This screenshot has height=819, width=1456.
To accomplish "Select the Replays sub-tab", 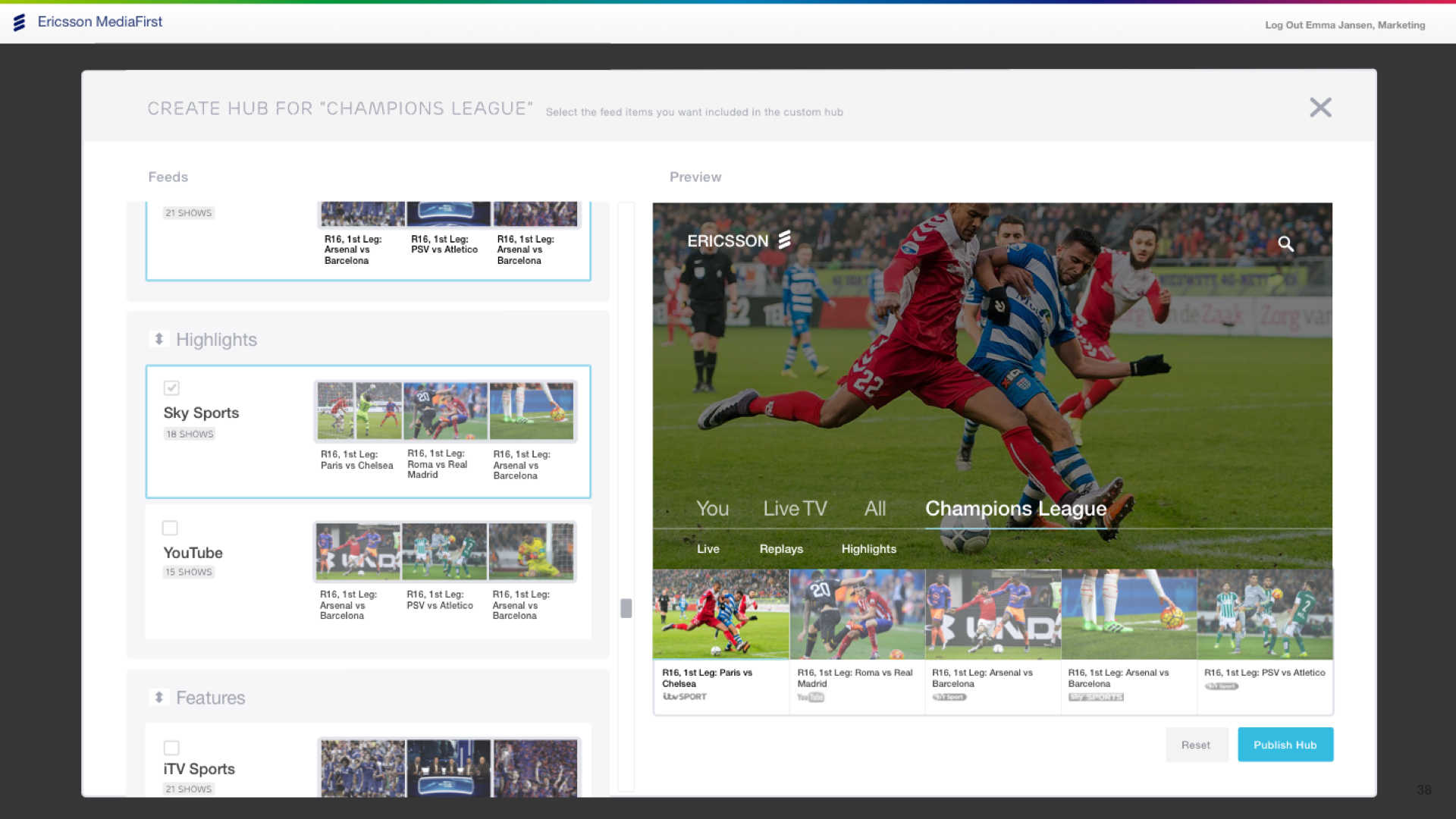I will (x=781, y=549).
